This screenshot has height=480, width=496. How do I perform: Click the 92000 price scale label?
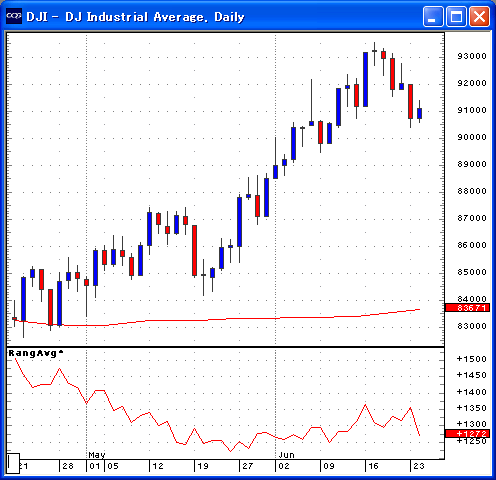pos(472,83)
